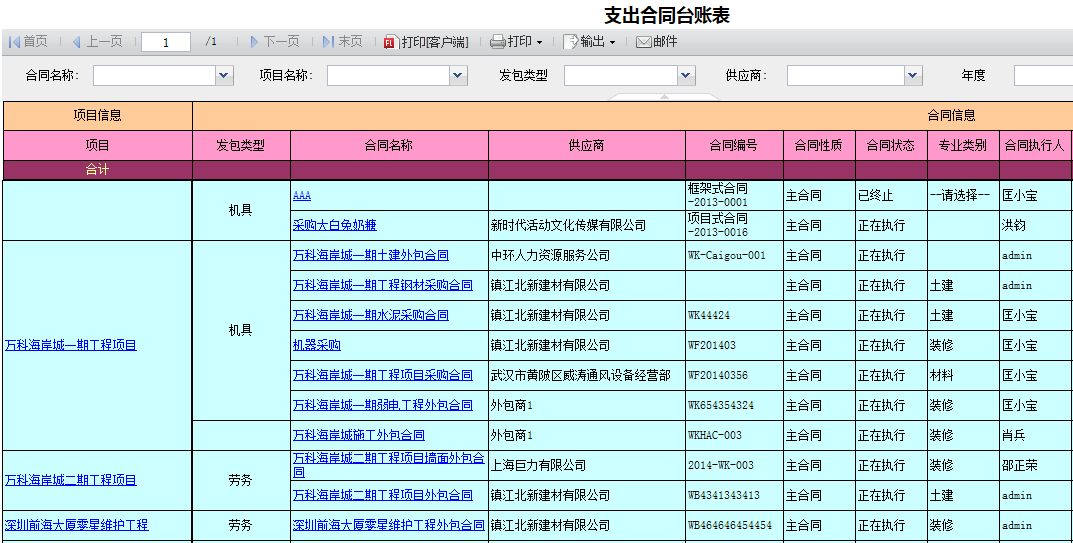Viewport: 1073px width, 543px height.
Task: Click contract number WK654354324
Action: [721, 405]
